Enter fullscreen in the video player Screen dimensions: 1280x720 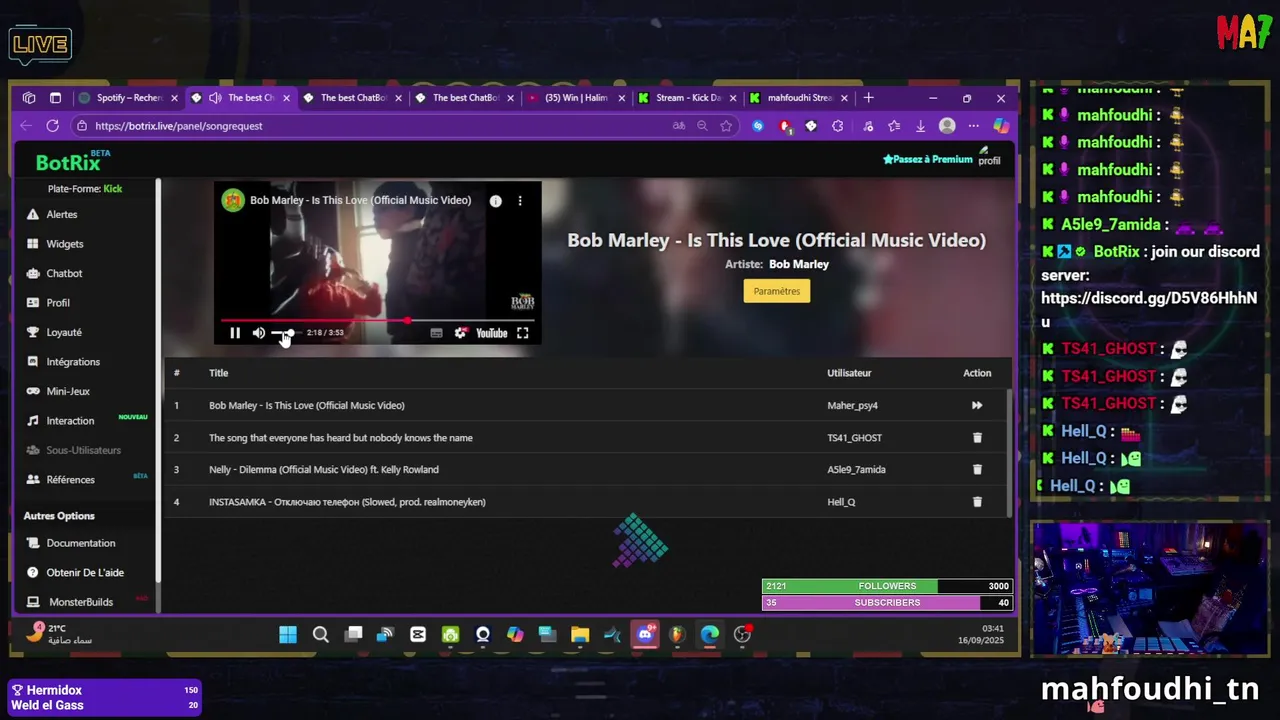(x=522, y=333)
